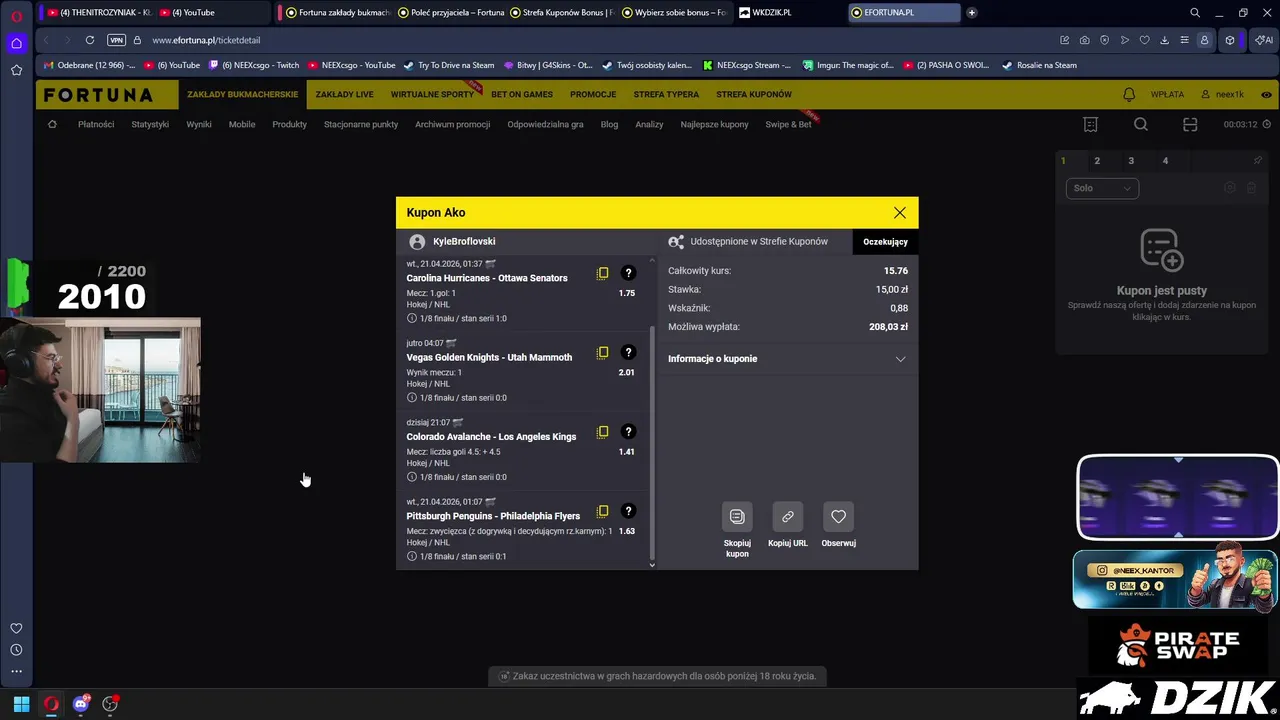Click the scan coupon icon
Viewport: 1280px width, 720px height.
tap(1190, 124)
